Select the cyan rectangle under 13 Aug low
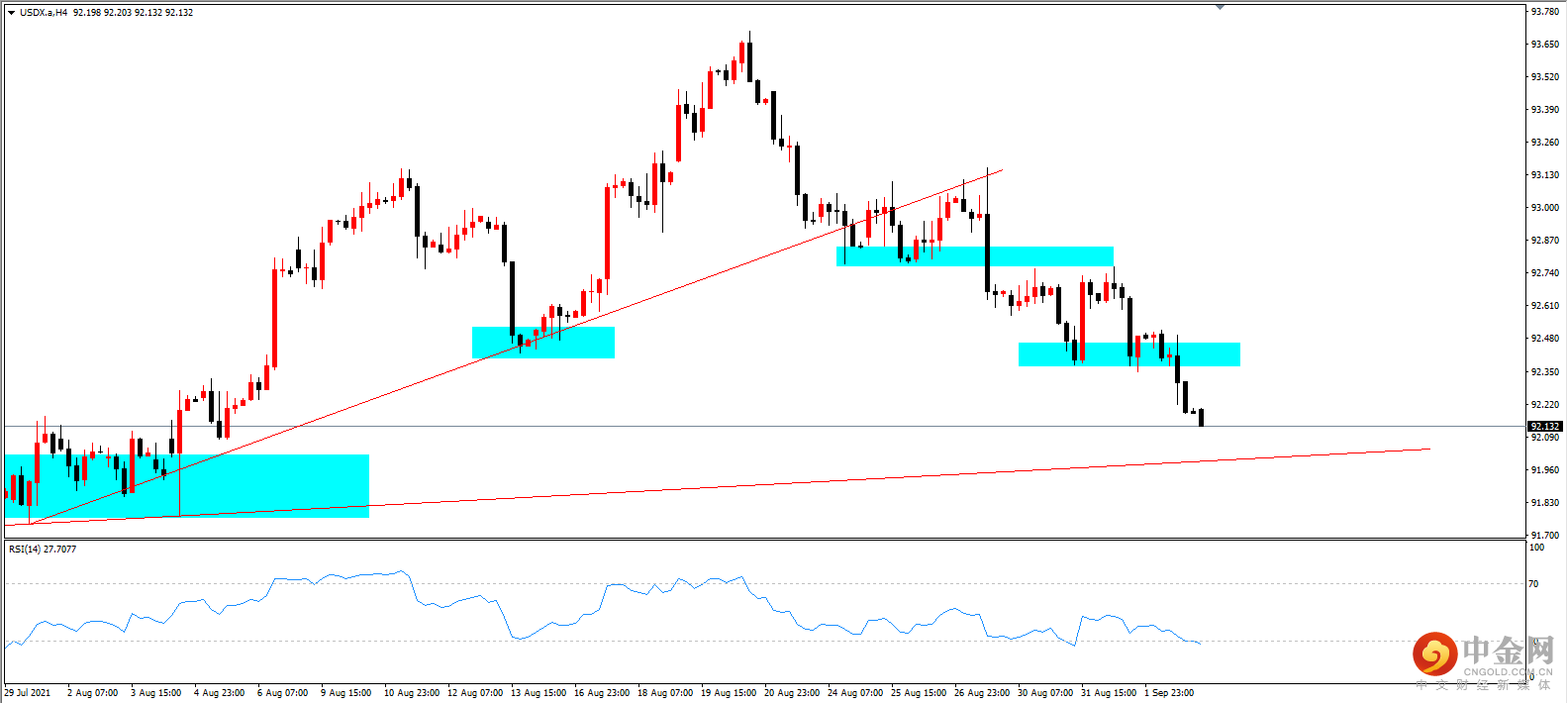This screenshot has height=703, width=1568. (x=543, y=343)
